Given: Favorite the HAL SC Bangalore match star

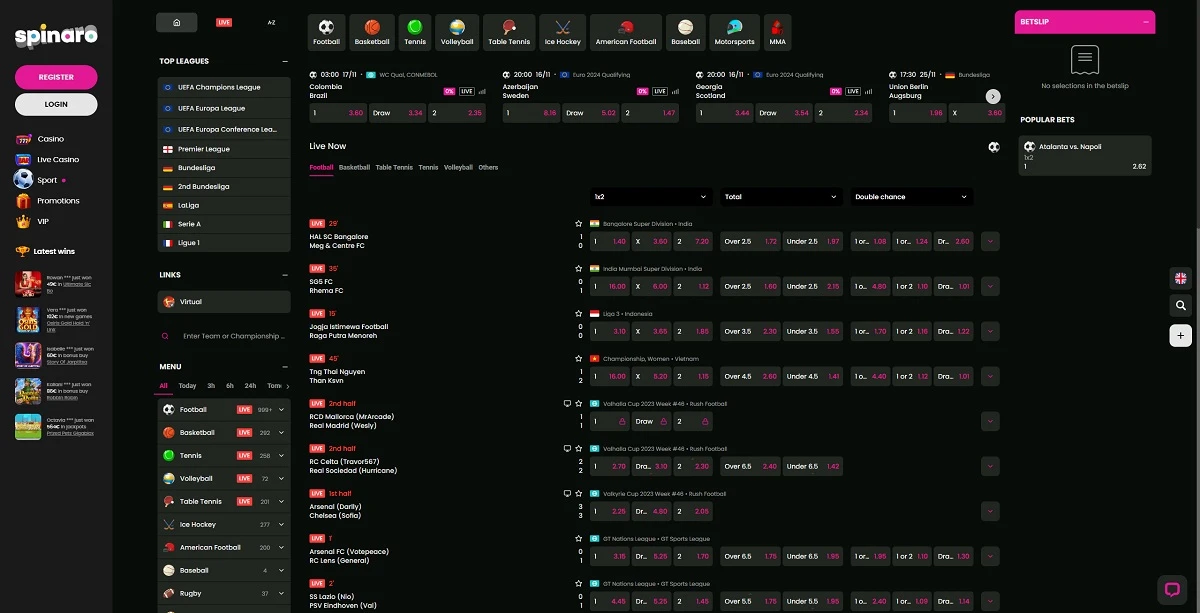Looking at the screenshot, I should 579,224.
